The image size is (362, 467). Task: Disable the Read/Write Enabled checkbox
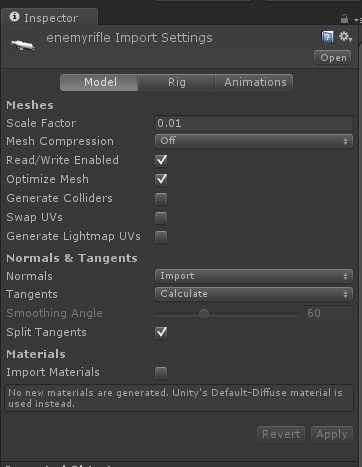tap(161, 160)
